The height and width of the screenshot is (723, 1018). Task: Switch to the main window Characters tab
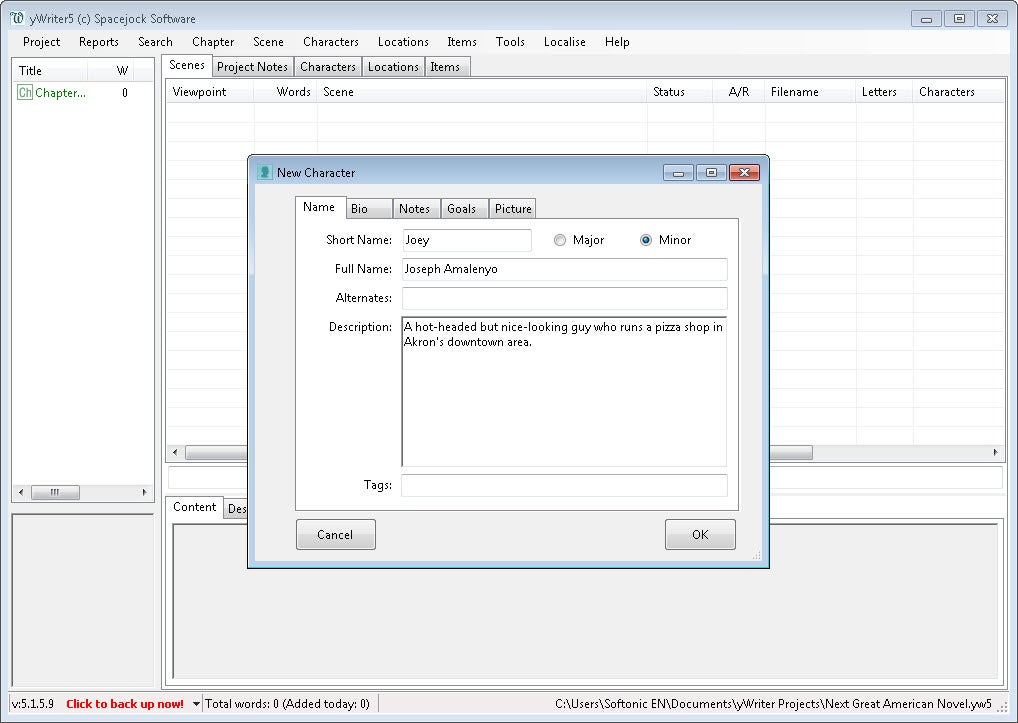328,67
